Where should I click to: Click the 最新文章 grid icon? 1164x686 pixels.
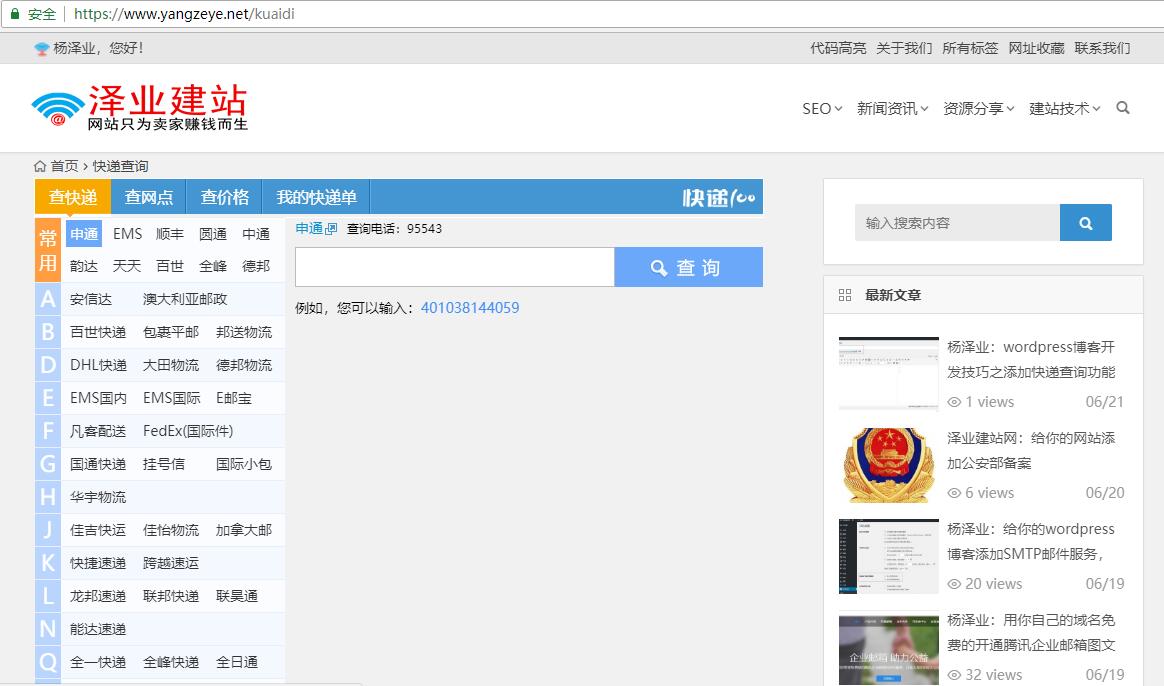tap(845, 295)
